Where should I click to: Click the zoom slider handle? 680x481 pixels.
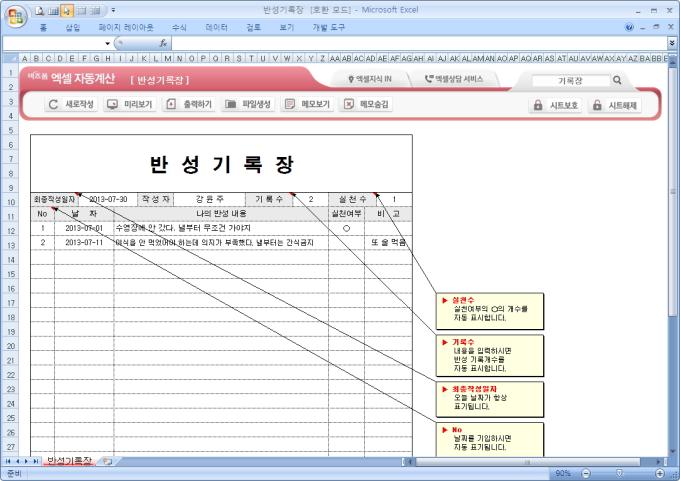[x=619, y=473]
